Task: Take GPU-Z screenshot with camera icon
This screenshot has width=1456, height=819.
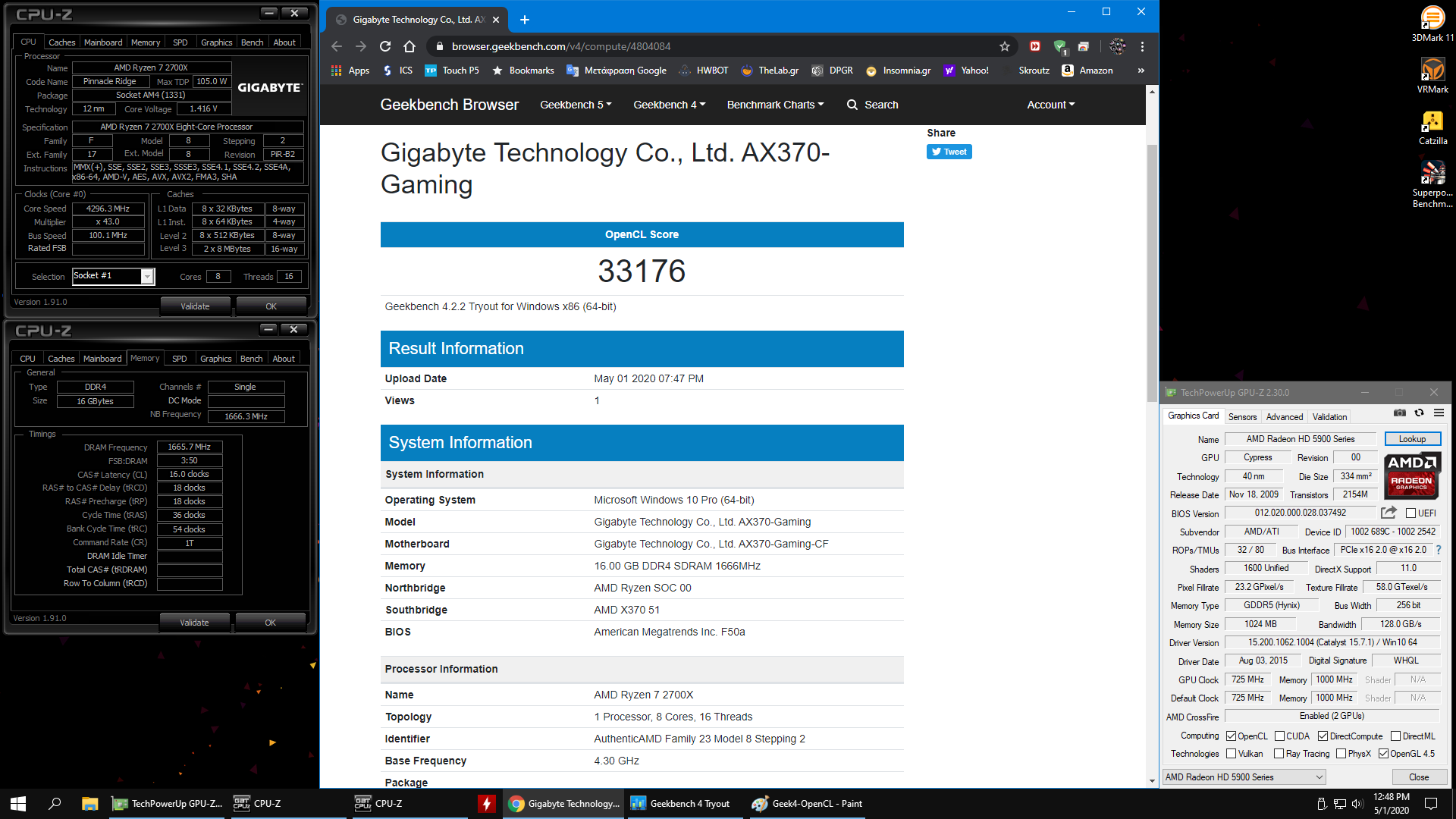Action: click(x=1400, y=413)
